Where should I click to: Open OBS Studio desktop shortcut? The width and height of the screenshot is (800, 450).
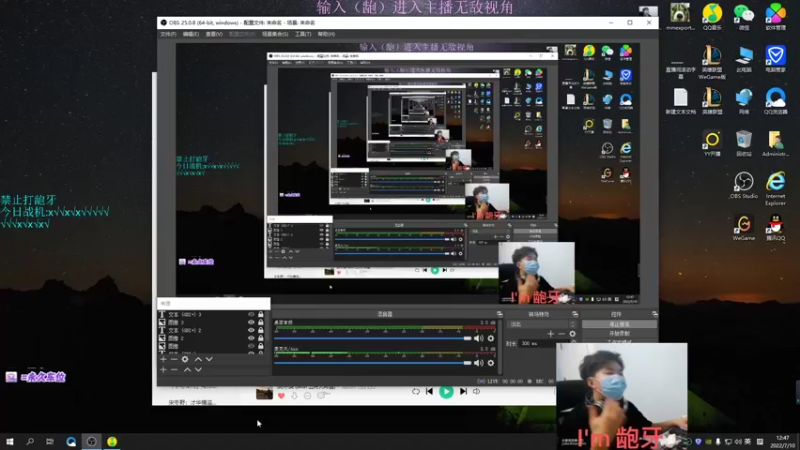click(743, 185)
